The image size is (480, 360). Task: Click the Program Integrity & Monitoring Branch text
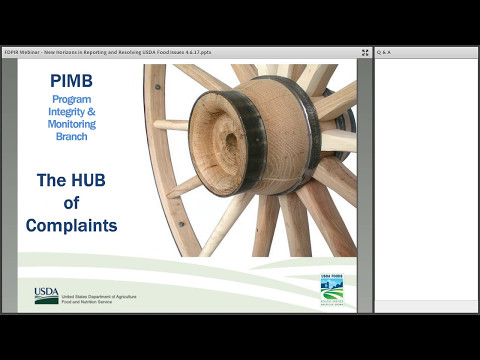click(x=72, y=118)
